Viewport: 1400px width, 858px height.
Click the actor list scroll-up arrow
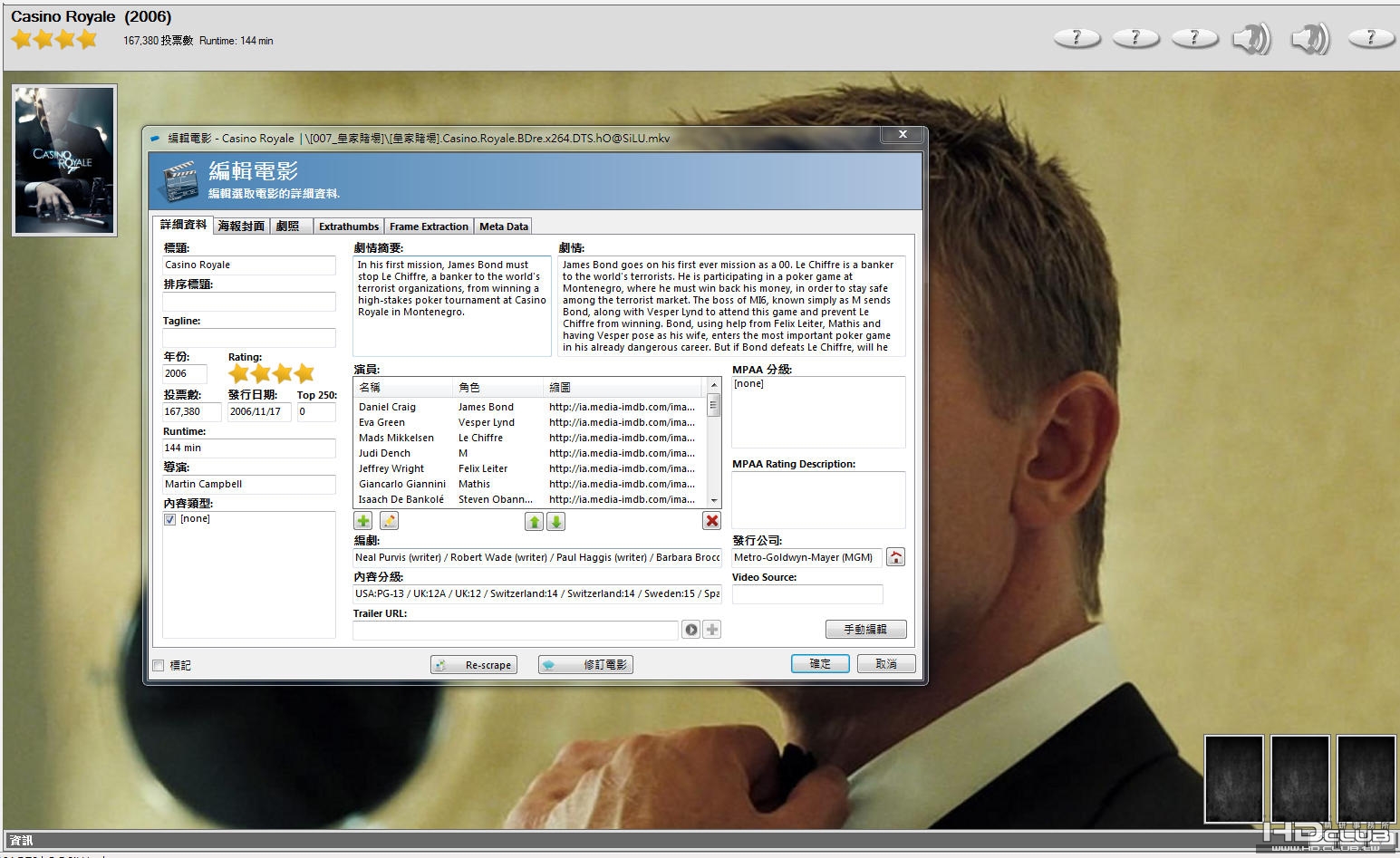(x=714, y=386)
